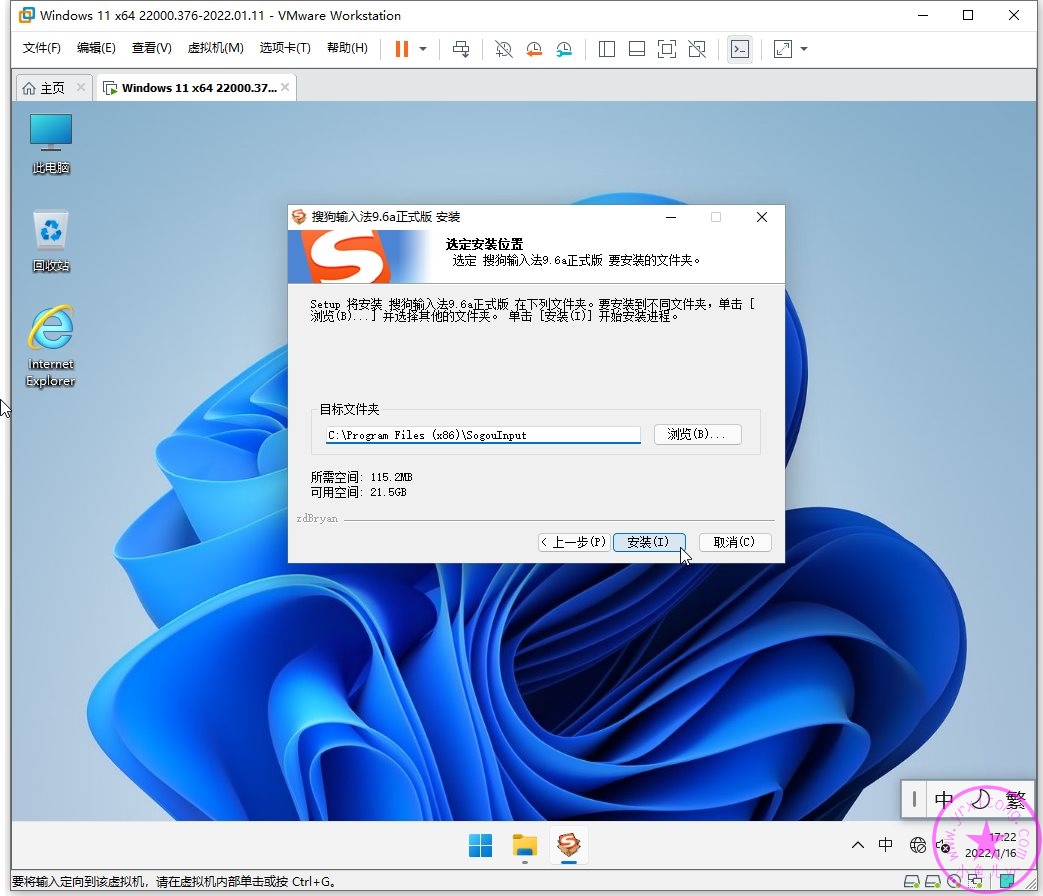1043x896 pixels.
Task: Open the Windows Start button
Action: point(480,845)
